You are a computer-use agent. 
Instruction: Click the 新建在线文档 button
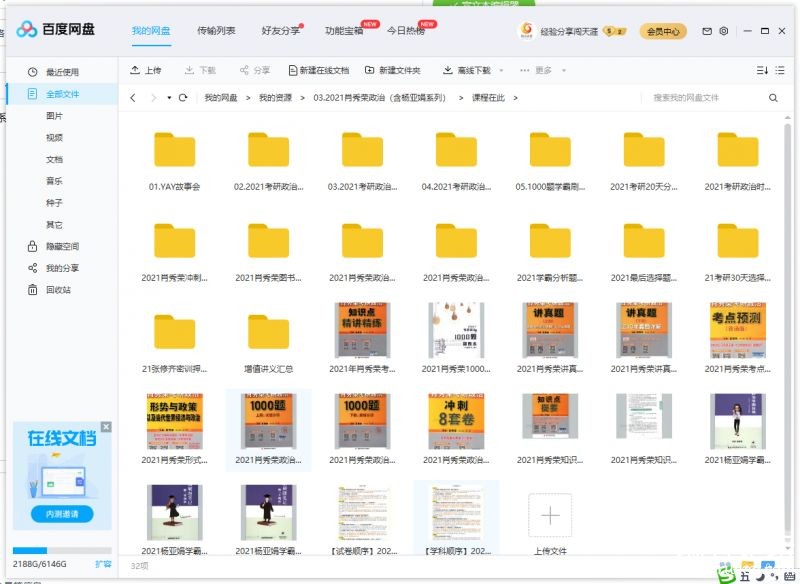[319, 70]
